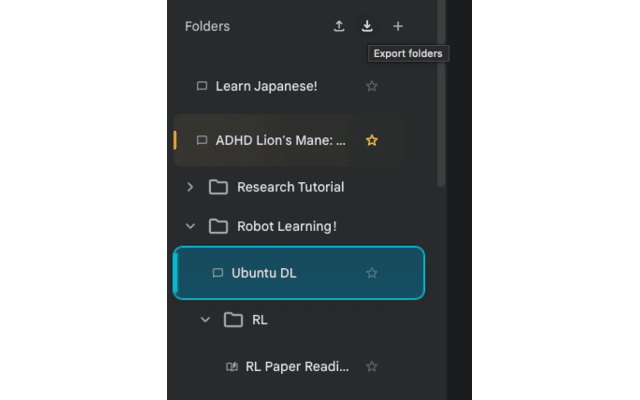Select the Research Tutorial folder name
Screen dimensions: 640x400
pos(291,187)
